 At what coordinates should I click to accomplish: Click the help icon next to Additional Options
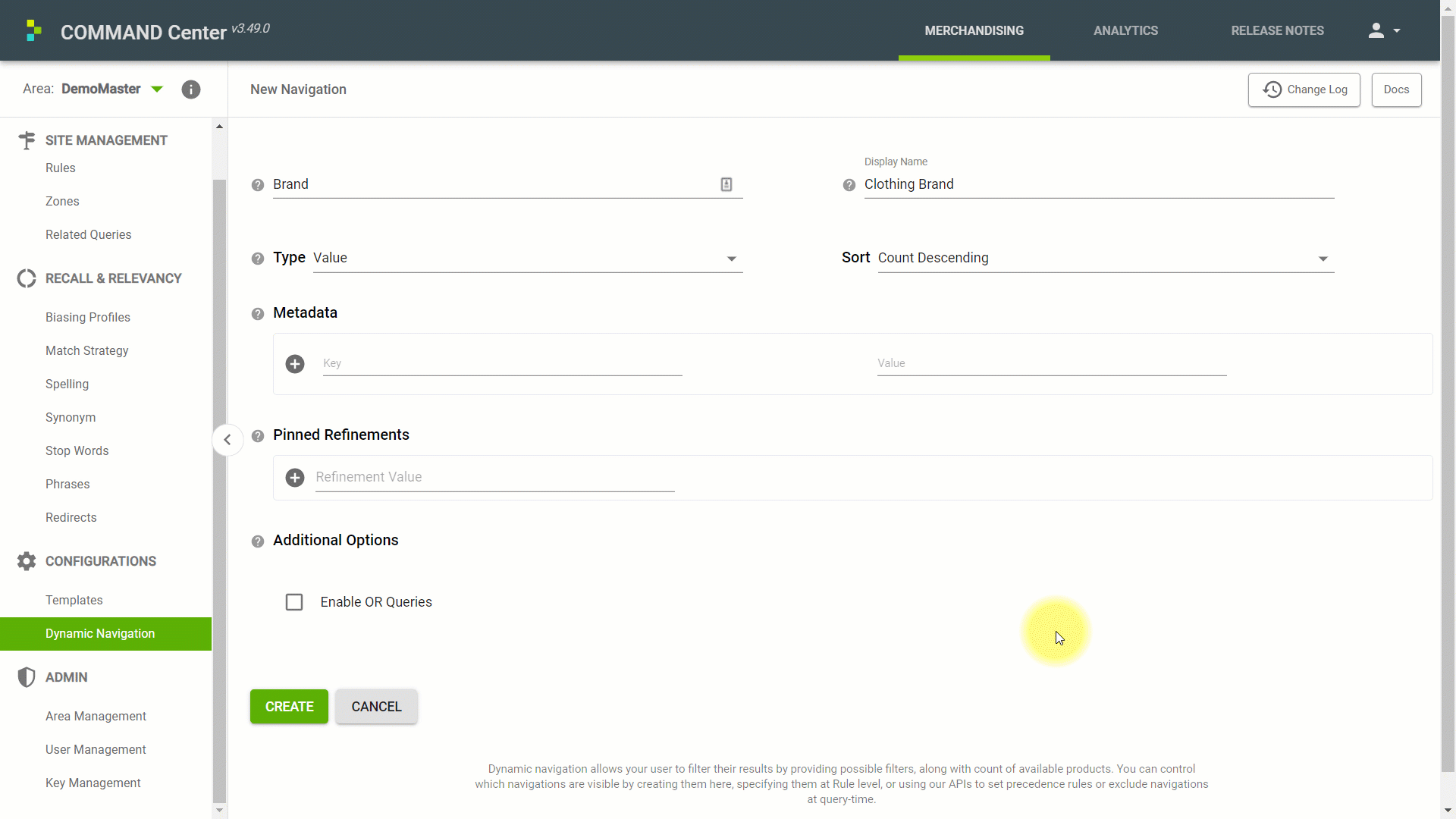coord(258,541)
